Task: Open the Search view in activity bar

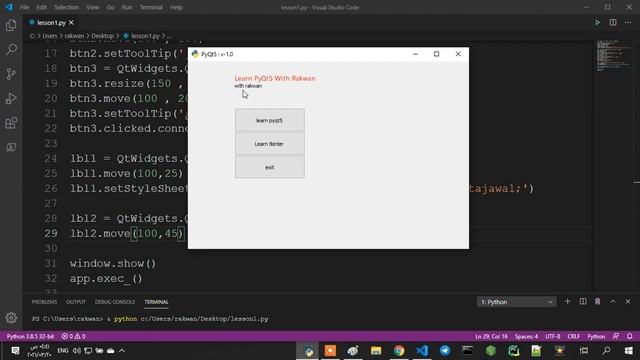Action: point(11,49)
